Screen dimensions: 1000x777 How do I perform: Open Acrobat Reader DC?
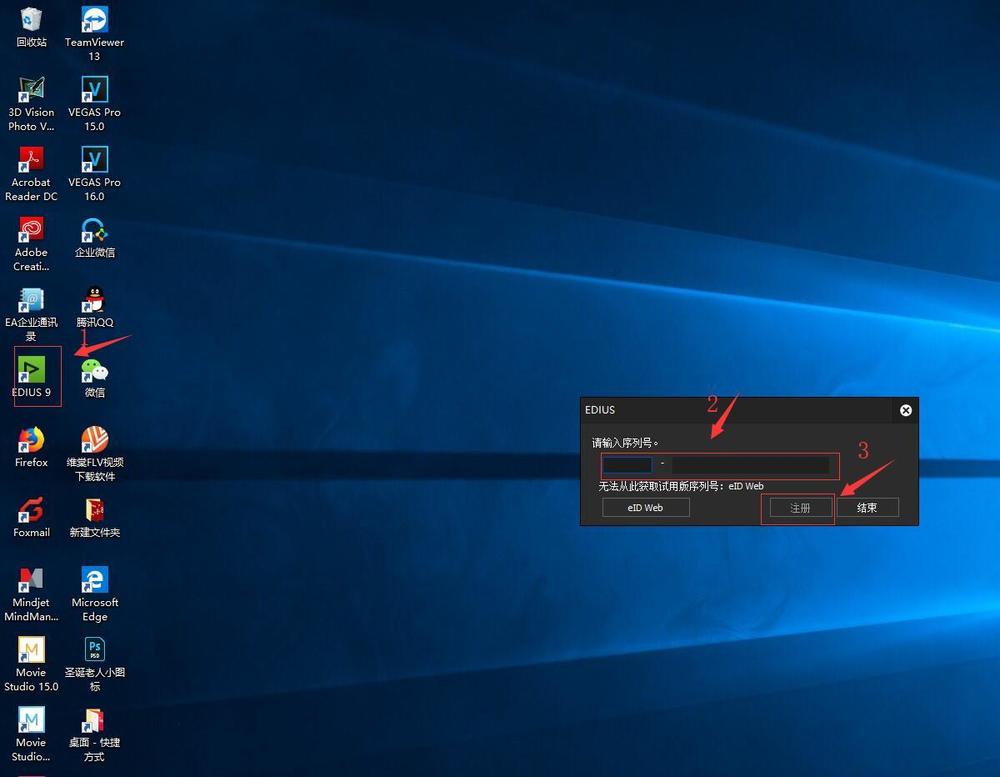click(31, 160)
